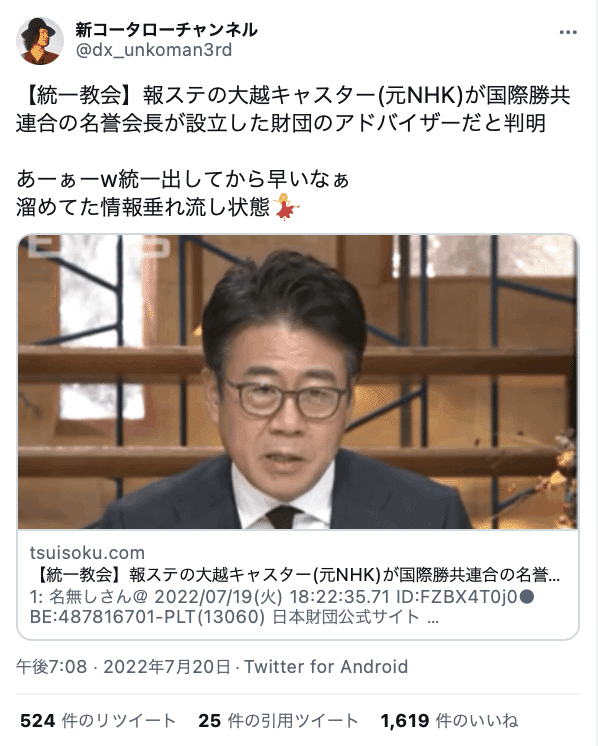View the 1,619 件のいいね list
This screenshot has height=746, width=598.
click(449, 721)
